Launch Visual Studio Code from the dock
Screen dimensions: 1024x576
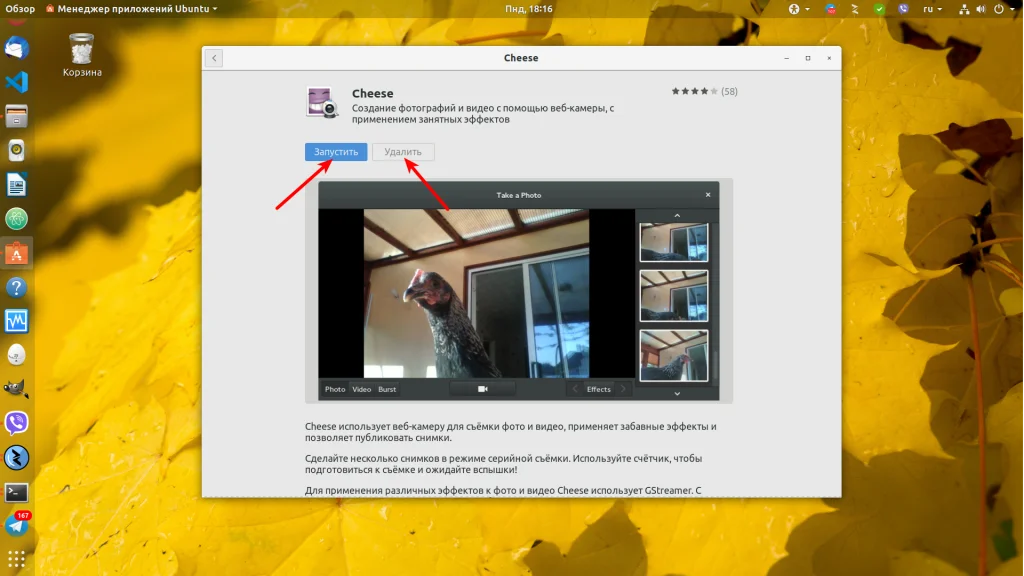pyautogui.click(x=16, y=82)
